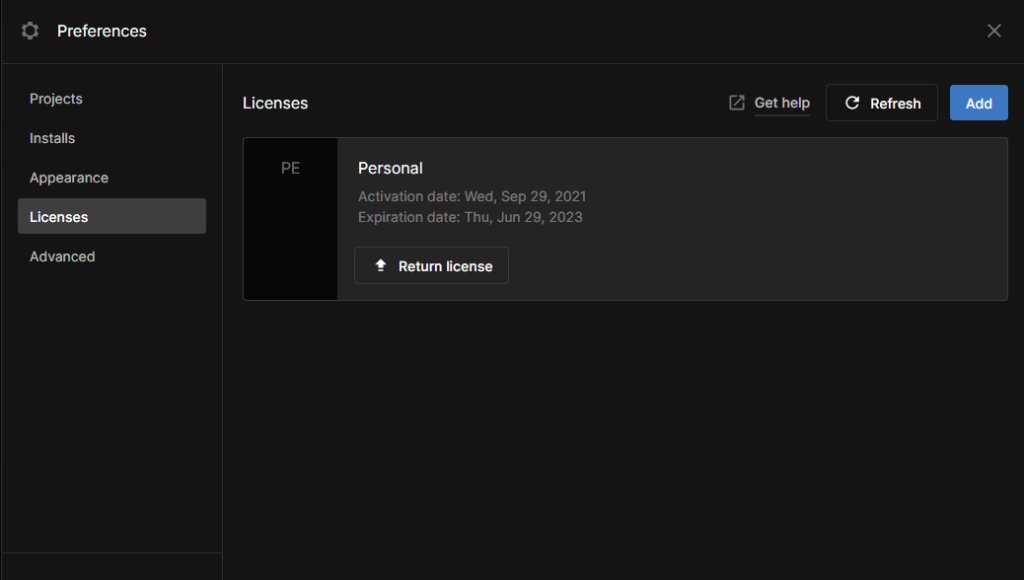Go to the Appearance settings
This screenshot has height=580, width=1024.
[x=69, y=178]
